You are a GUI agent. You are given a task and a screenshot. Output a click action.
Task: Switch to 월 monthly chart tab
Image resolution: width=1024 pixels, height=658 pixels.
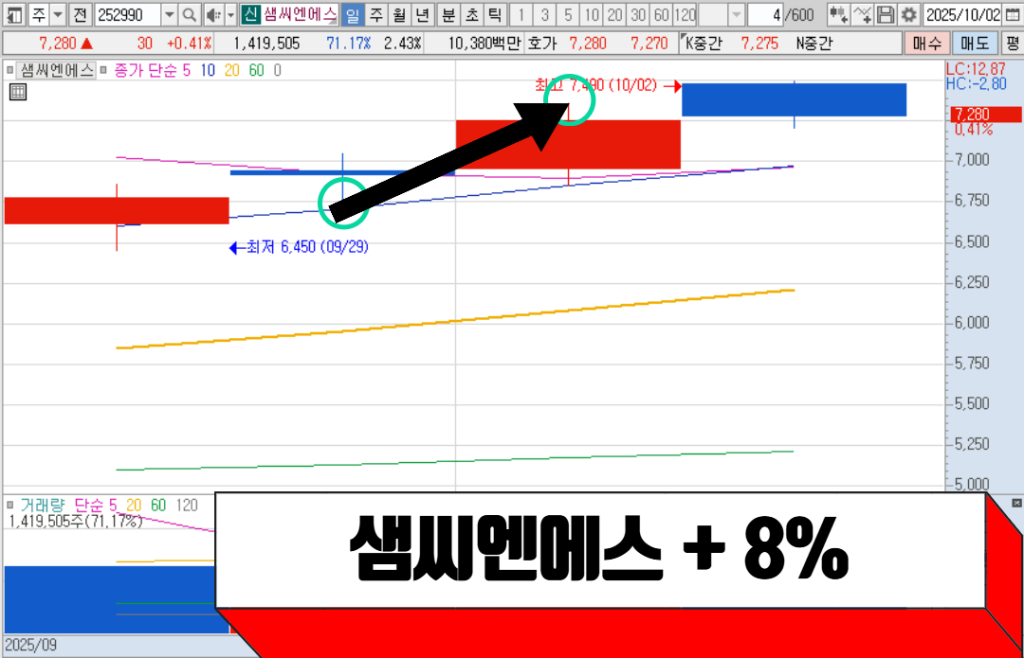pyautogui.click(x=399, y=15)
